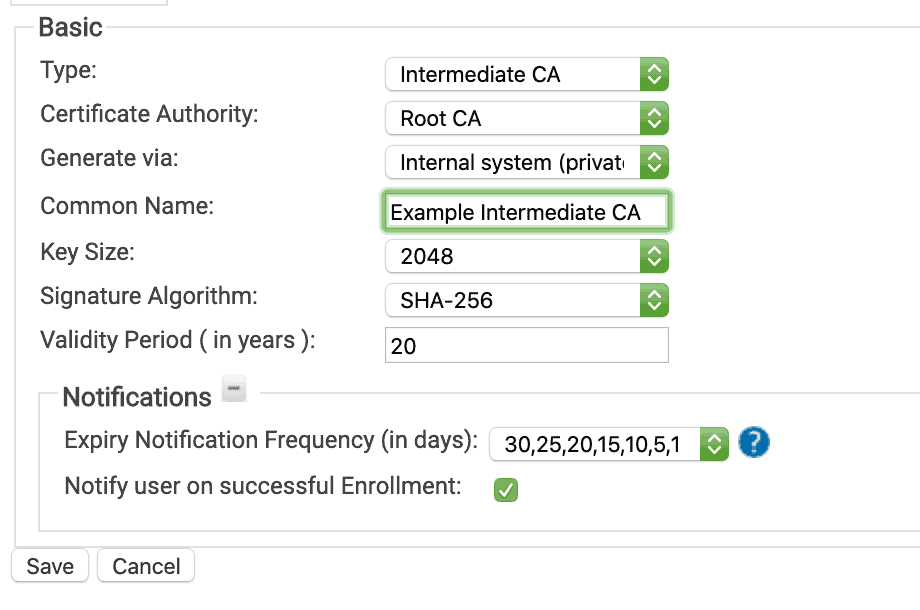Open the Type dropdown showing Intermediate CA

(x=526, y=74)
